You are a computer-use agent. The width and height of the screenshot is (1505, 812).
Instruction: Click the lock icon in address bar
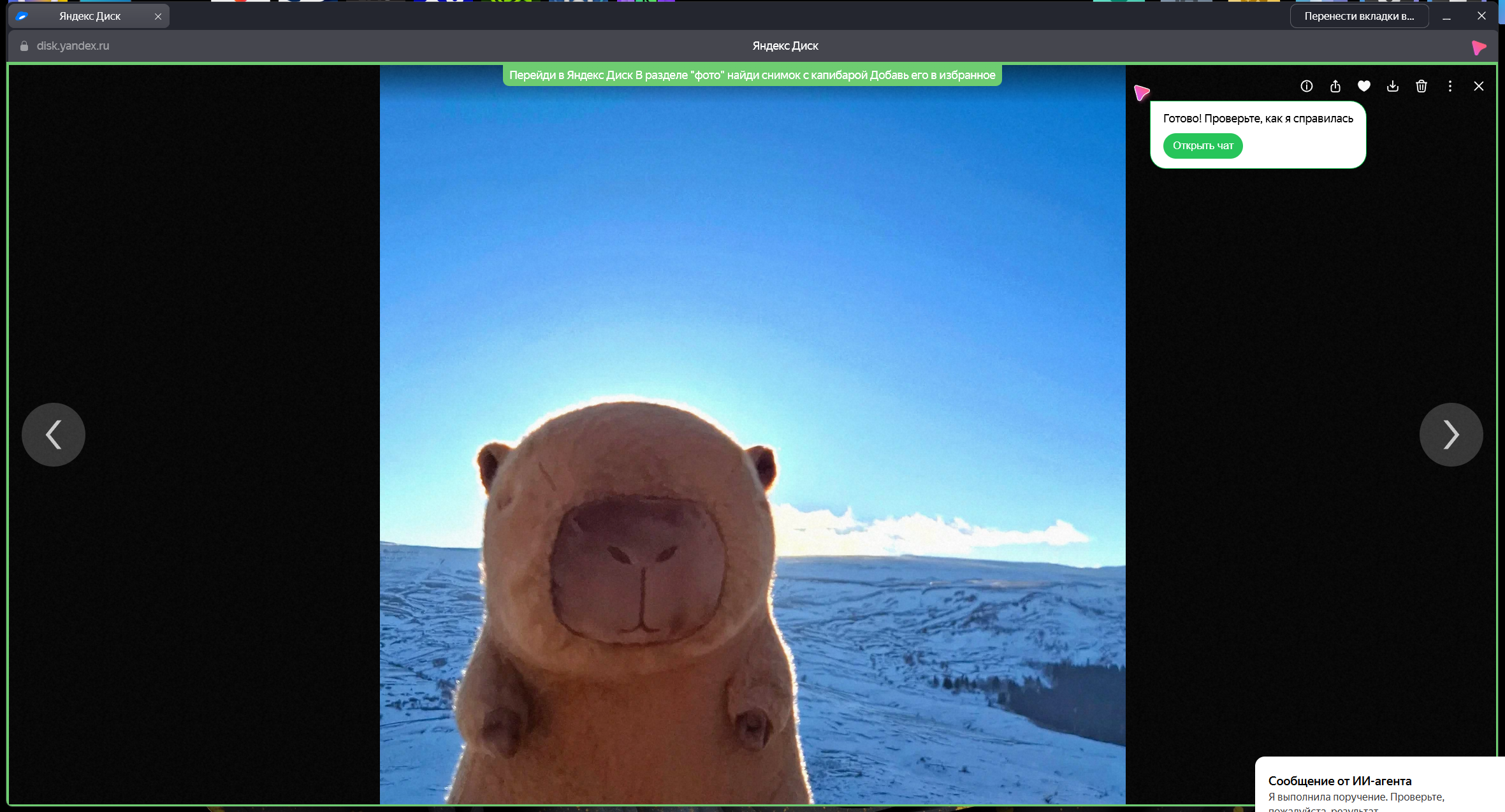tap(24, 46)
